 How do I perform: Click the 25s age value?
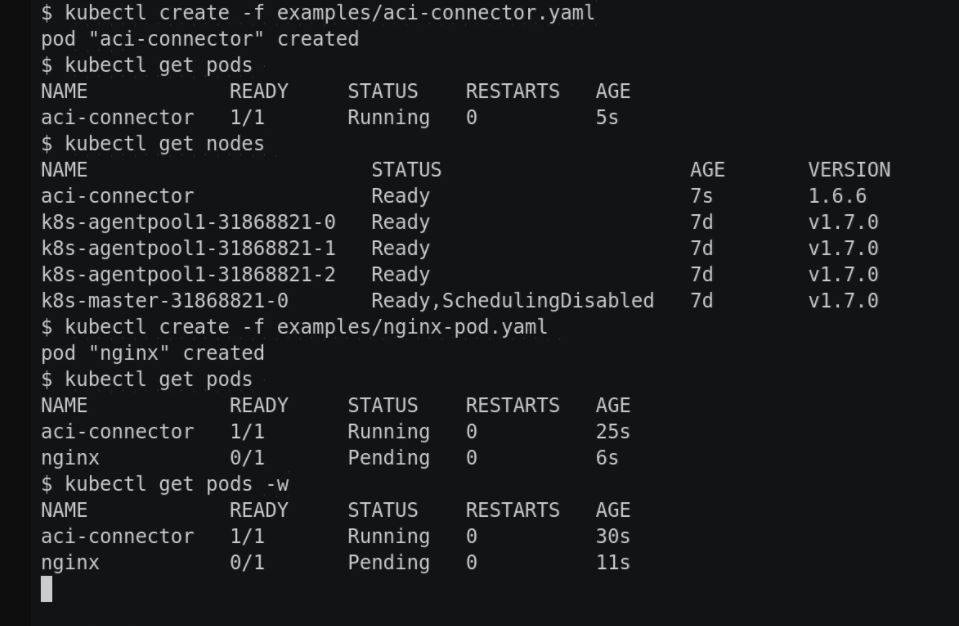613,432
